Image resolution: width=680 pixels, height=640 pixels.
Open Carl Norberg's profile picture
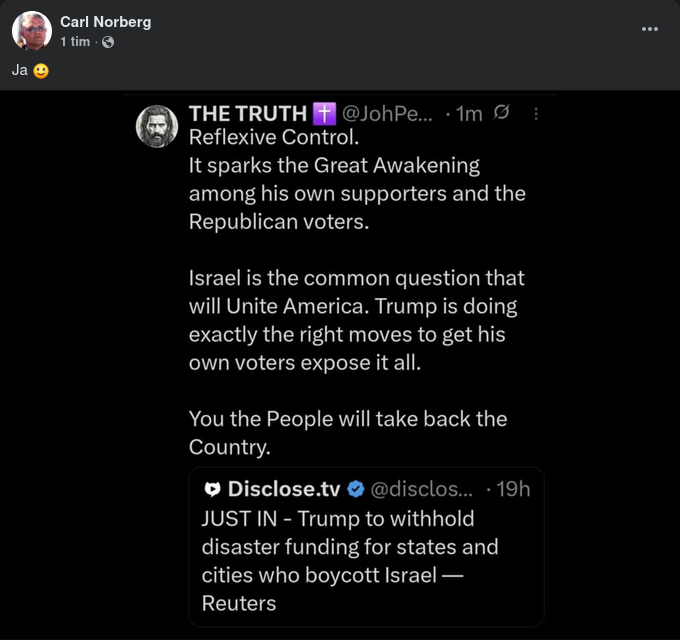click(x=32, y=31)
